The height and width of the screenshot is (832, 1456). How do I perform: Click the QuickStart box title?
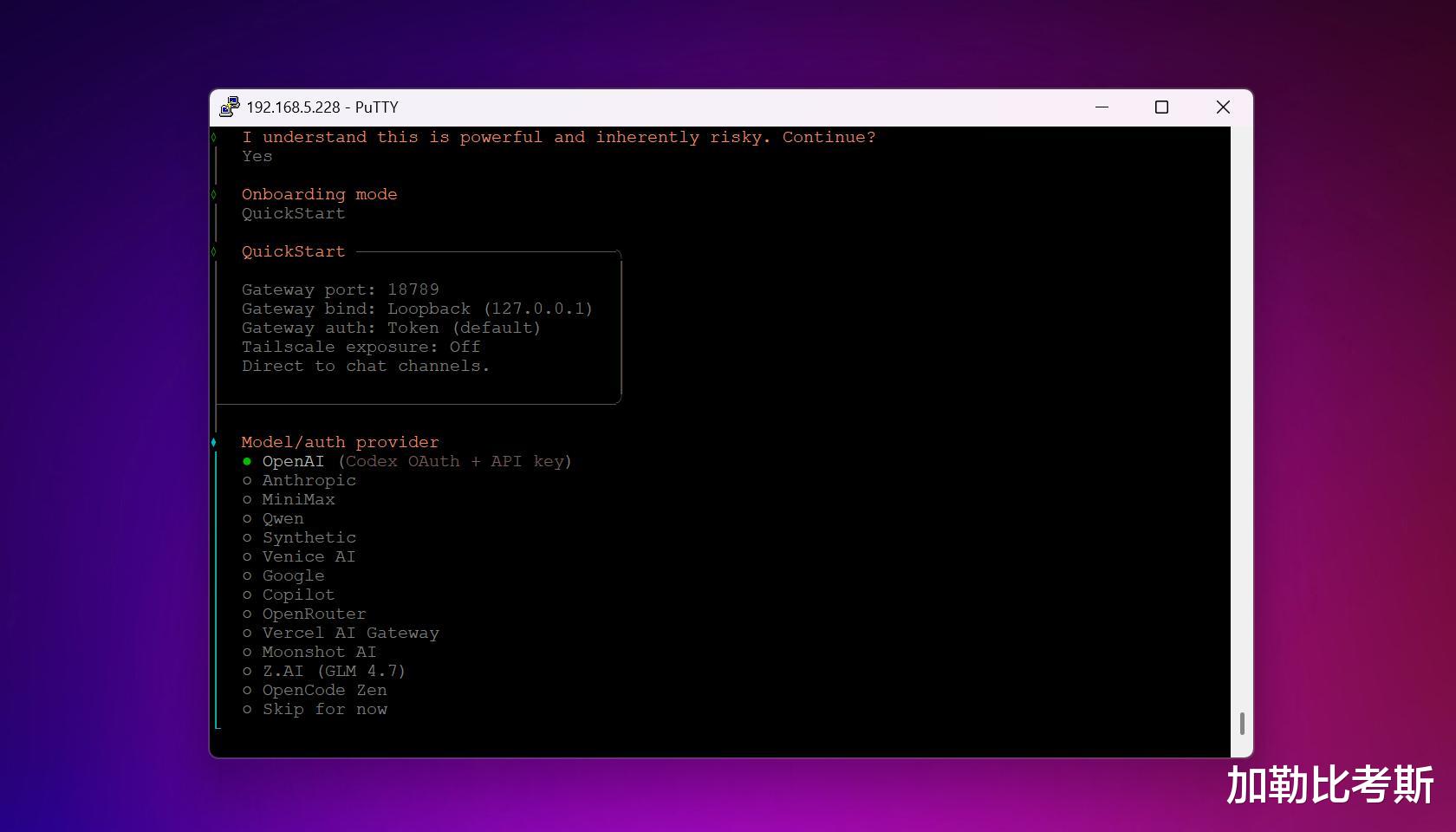(x=294, y=251)
